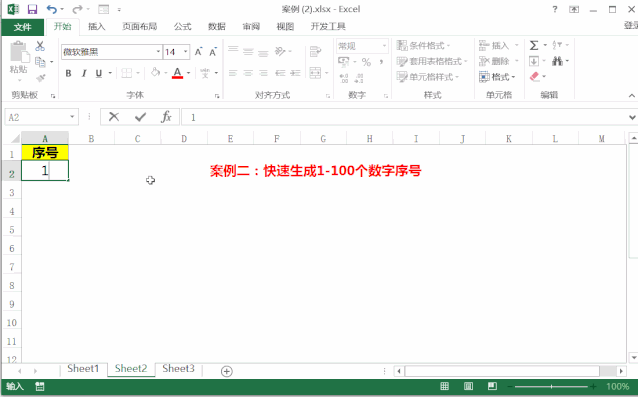The image size is (638, 397).
Task: Open Sort and Filter tool
Action: [557, 45]
